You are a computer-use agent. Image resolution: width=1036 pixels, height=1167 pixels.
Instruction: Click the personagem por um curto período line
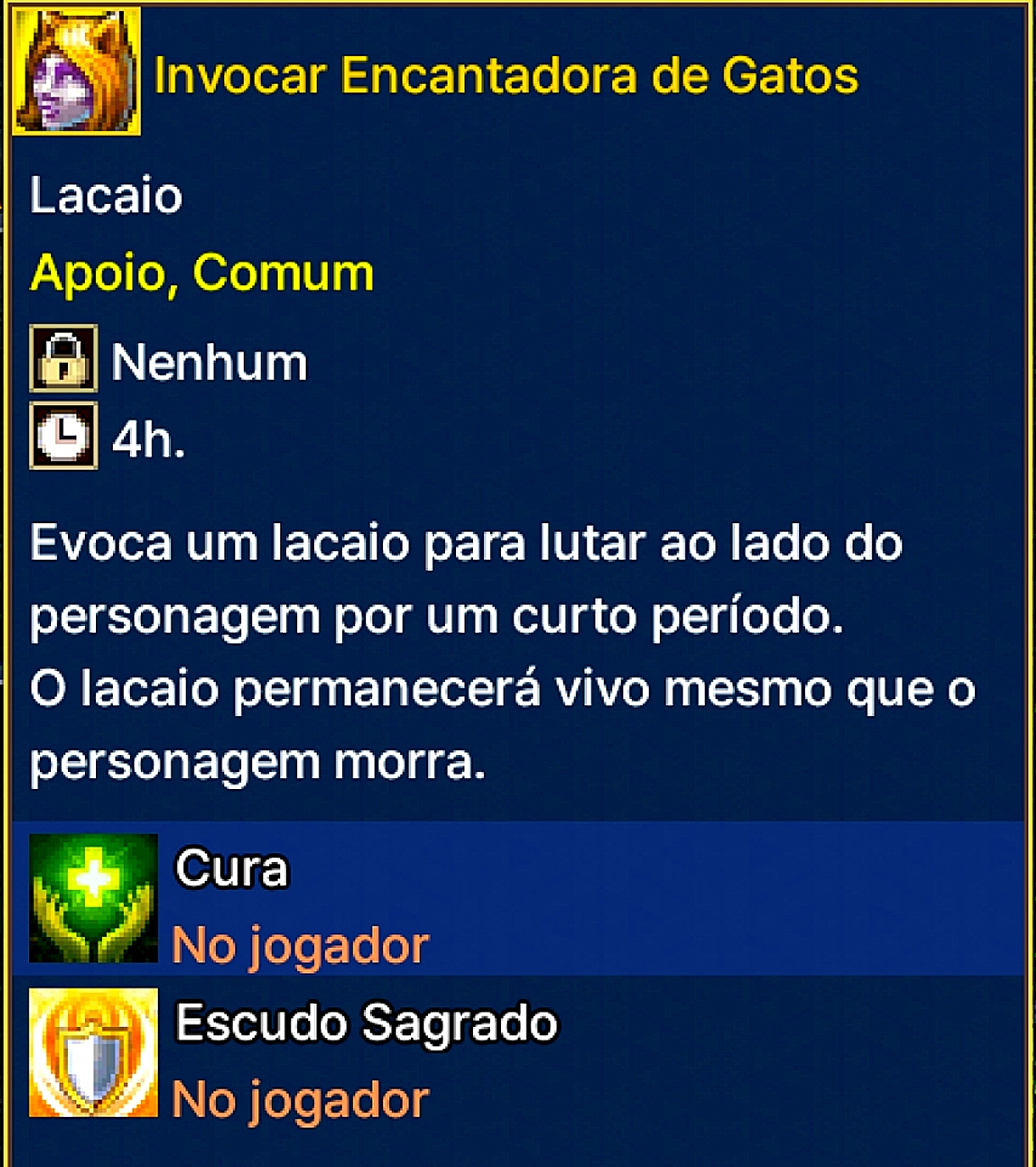tap(437, 617)
